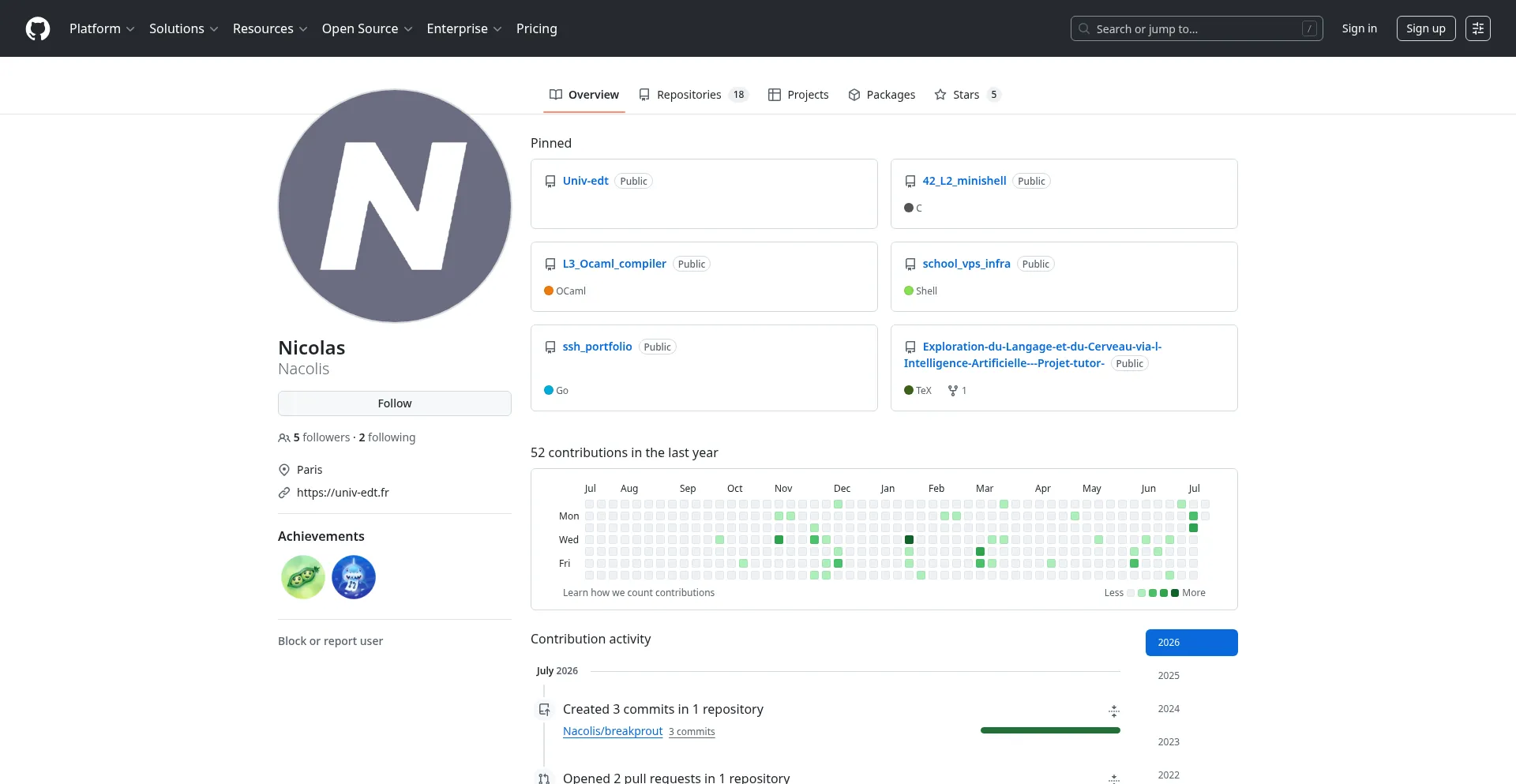Viewport: 1516px width, 784px height.
Task: Switch to the Overview tab
Action: click(584, 95)
